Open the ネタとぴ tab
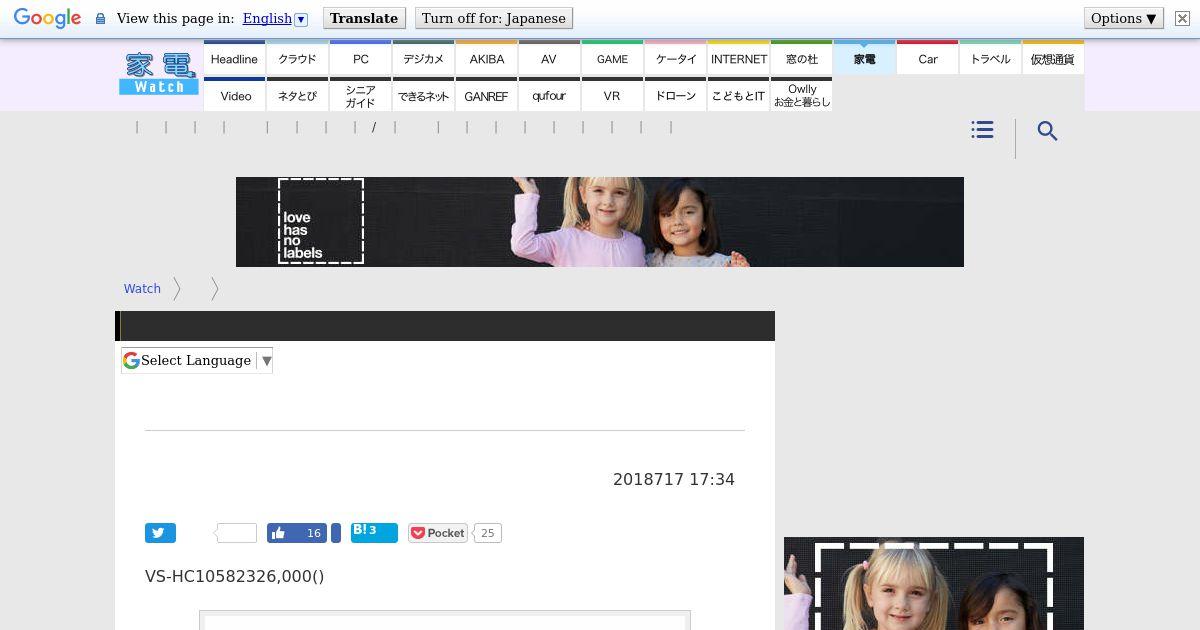 coord(297,95)
